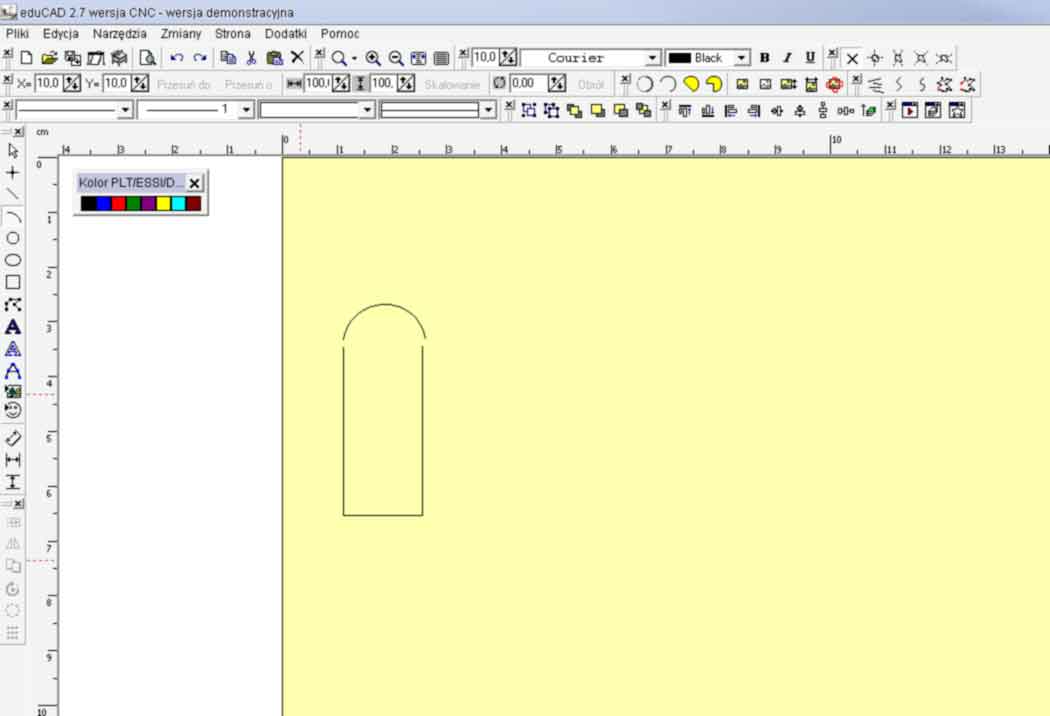The height and width of the screenshot is (716, 1050).
Task: Expand the third empty style dropdown
Action: pos(367,110)
